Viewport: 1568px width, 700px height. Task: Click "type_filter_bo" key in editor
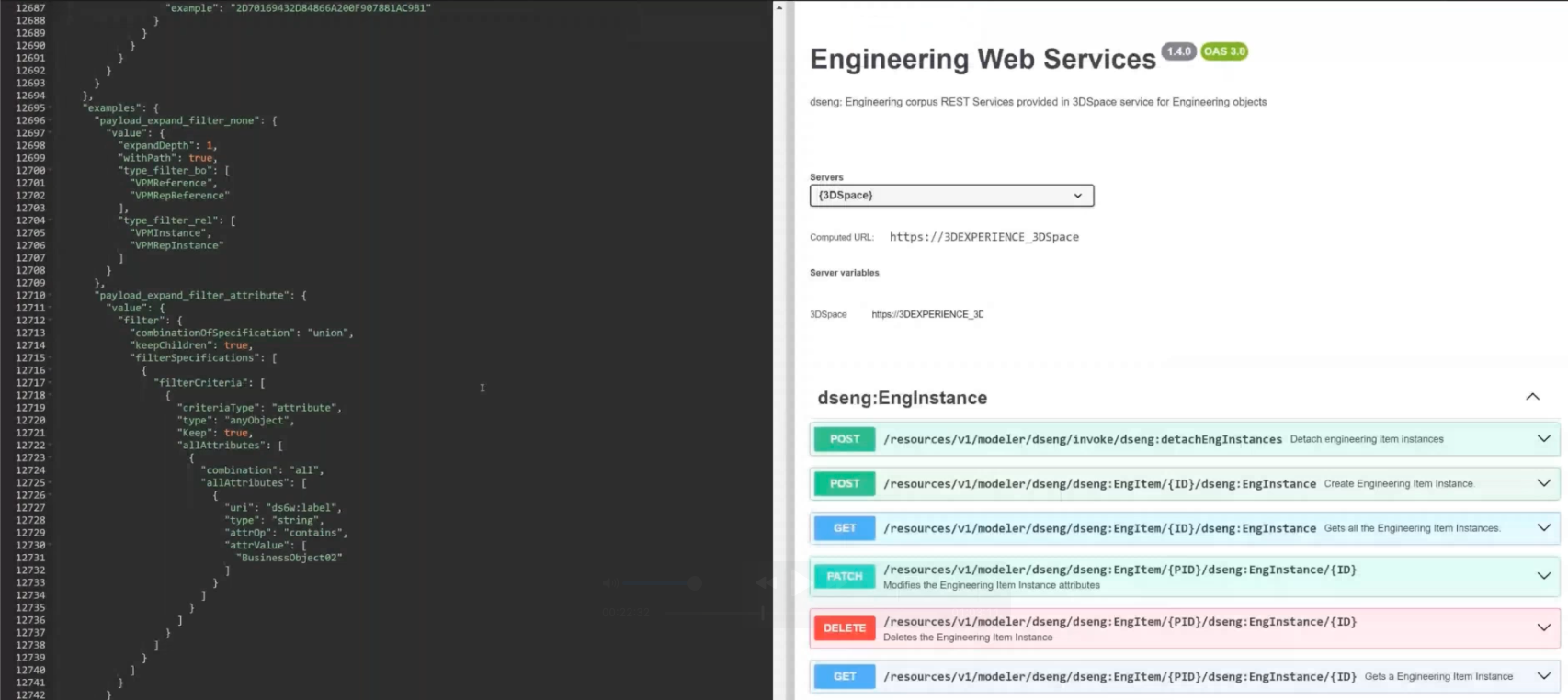[168, 171]
